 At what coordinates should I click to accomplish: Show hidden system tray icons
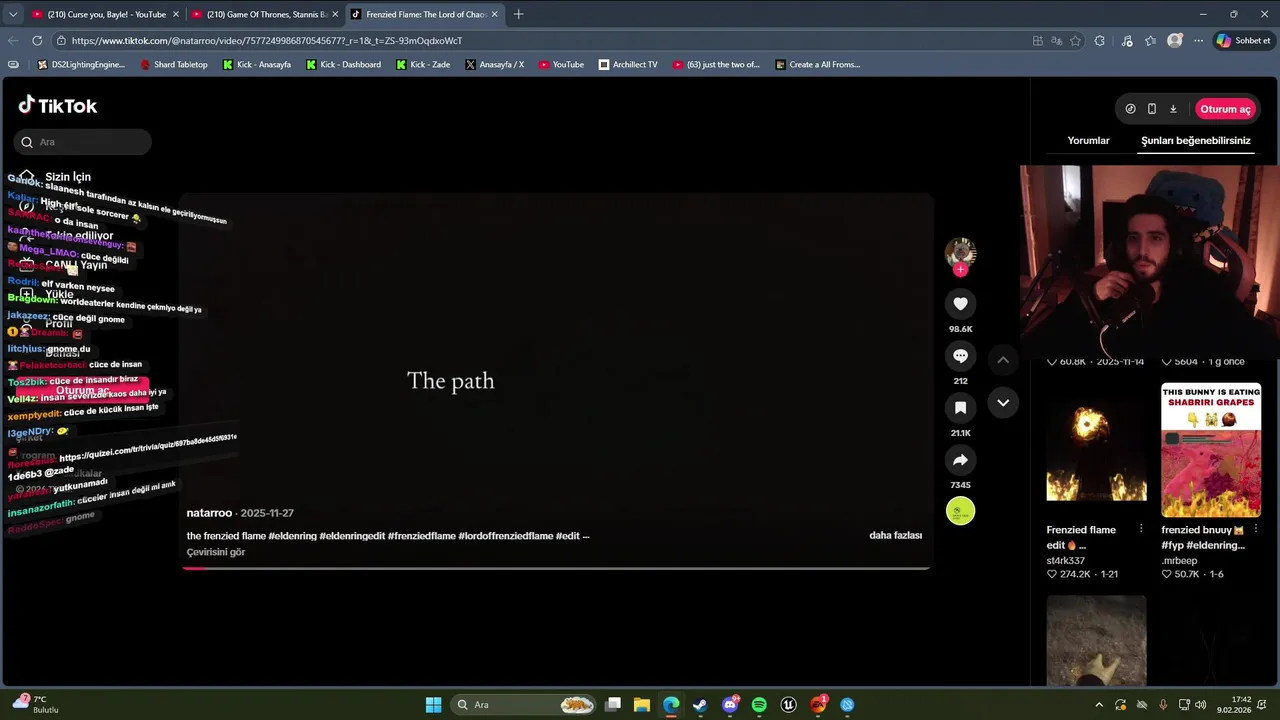tap(1099, 705)
